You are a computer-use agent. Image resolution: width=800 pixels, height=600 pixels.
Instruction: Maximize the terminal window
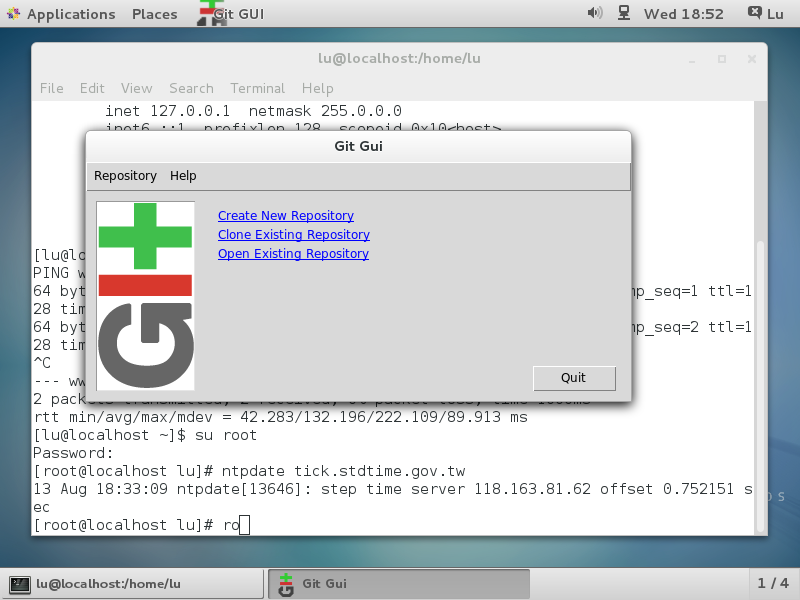coord(721,59)
